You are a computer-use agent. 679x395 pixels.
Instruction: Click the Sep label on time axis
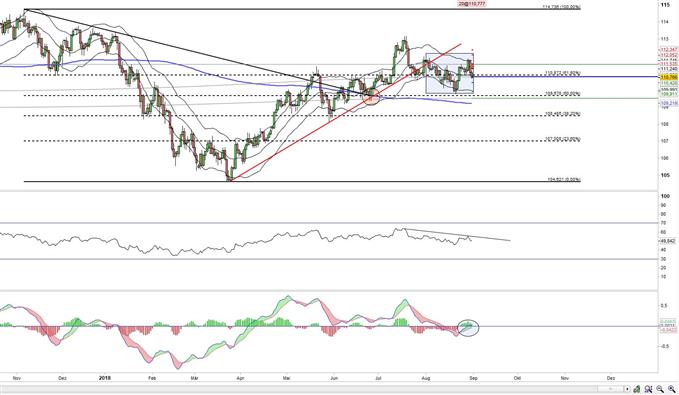click(x=473, y=378)
